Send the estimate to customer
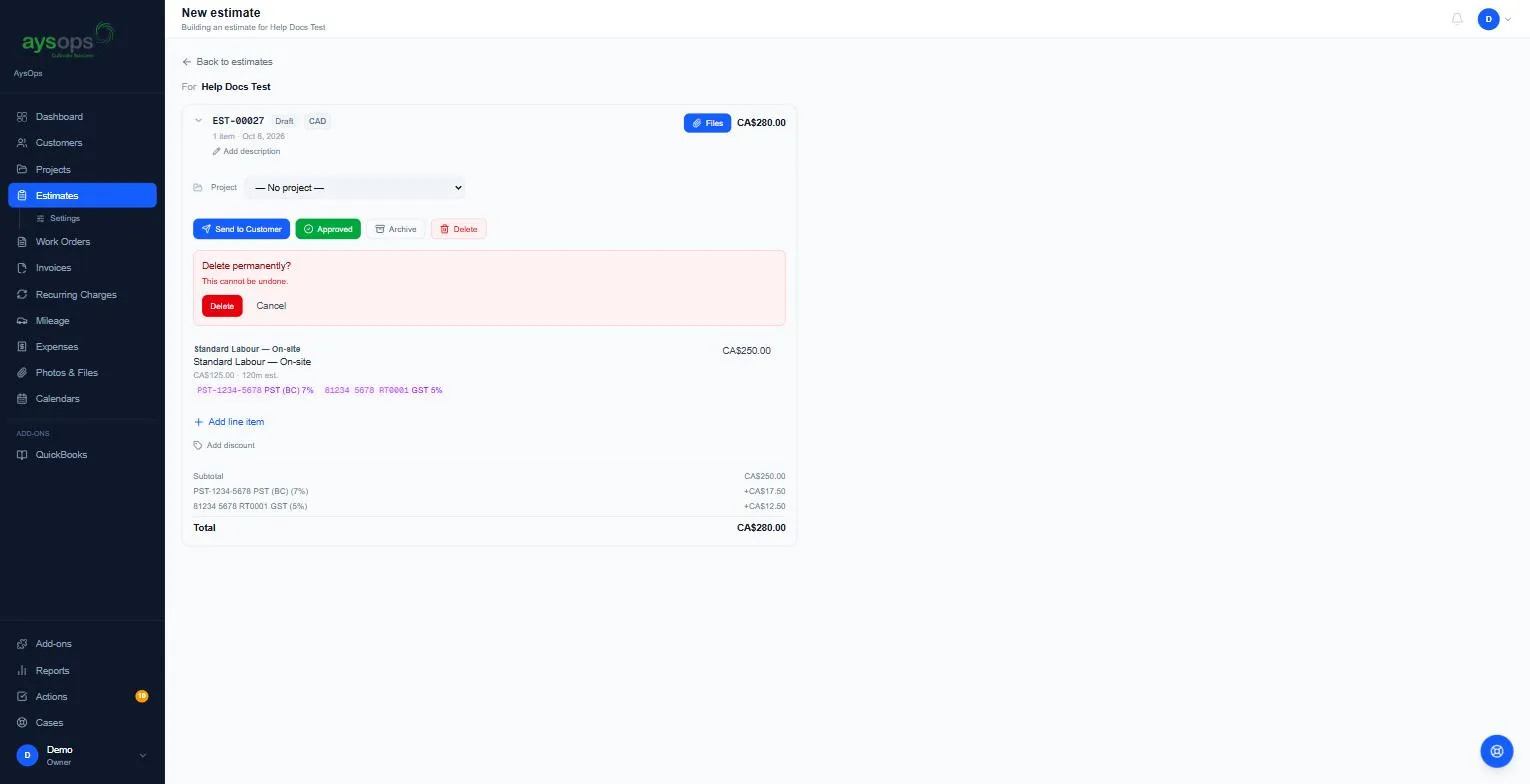The image size is (1530, 784). pyautogui.click(x=241, y=229)
